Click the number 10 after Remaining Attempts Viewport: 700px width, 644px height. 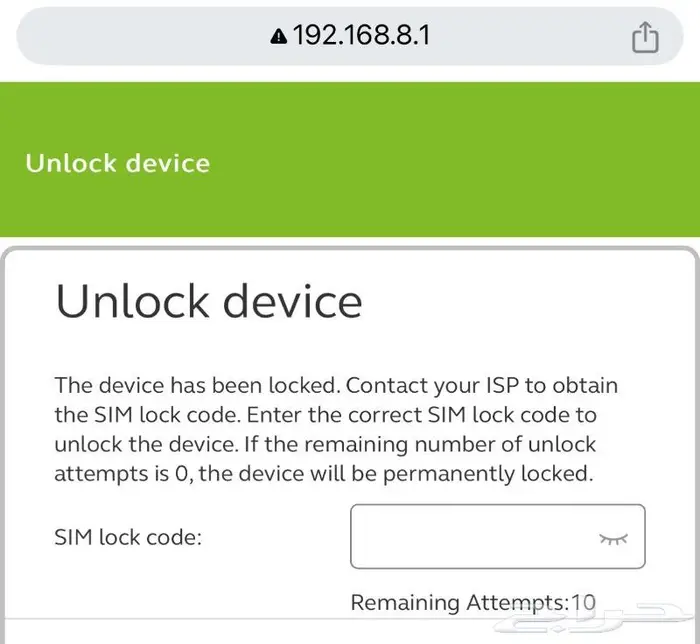[x=583, y=602]
